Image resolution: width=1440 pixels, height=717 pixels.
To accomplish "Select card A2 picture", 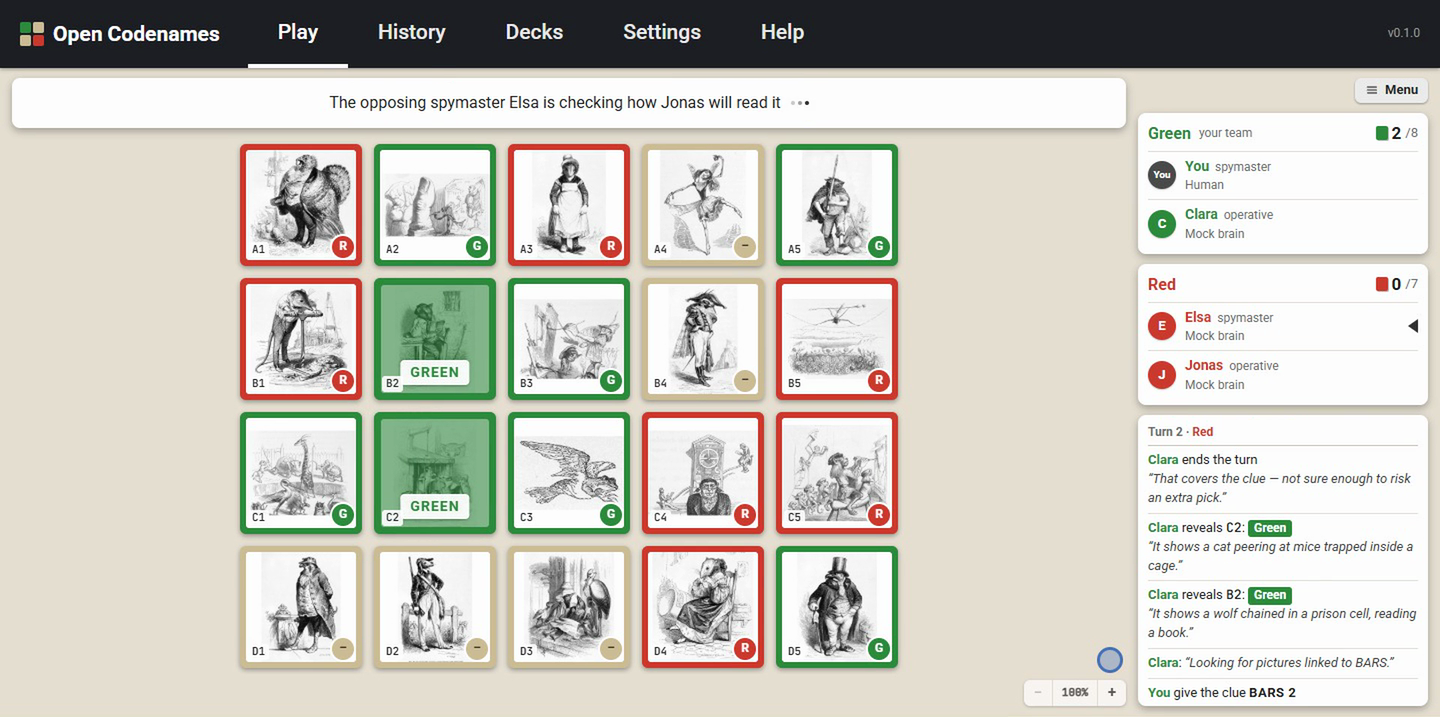I will [x=435, y=205].
